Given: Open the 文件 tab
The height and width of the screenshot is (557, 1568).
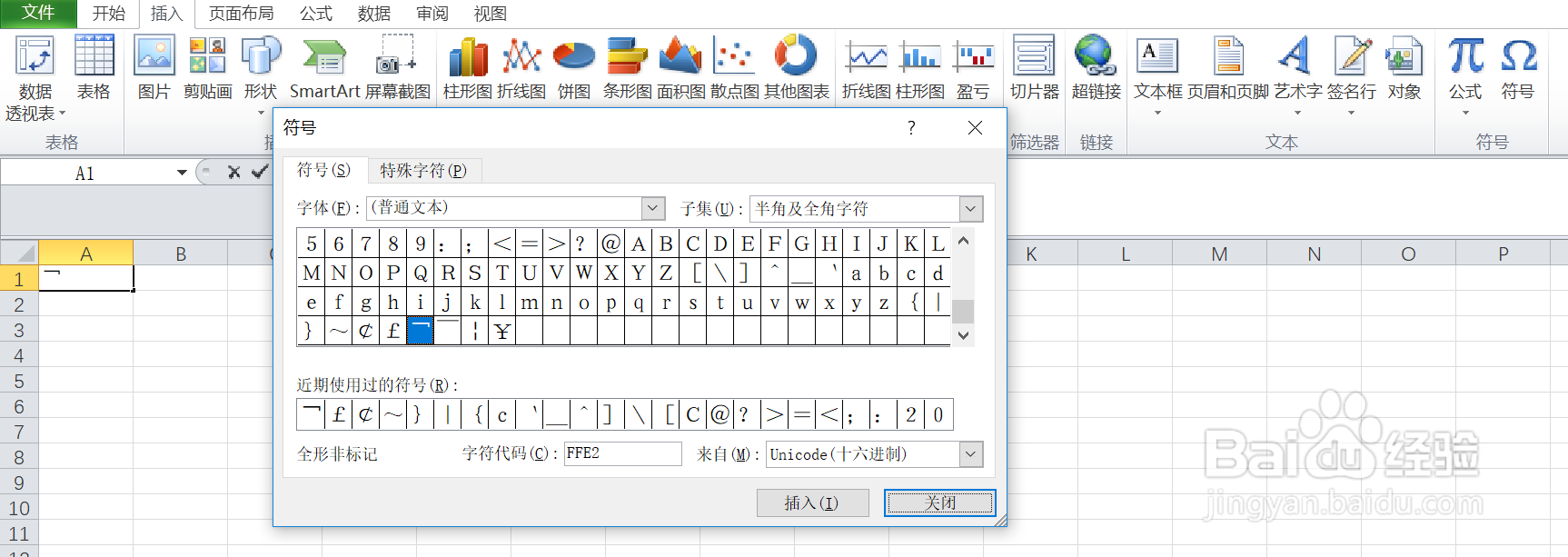Looking at the screenshot, I should (x=38, y=13).
